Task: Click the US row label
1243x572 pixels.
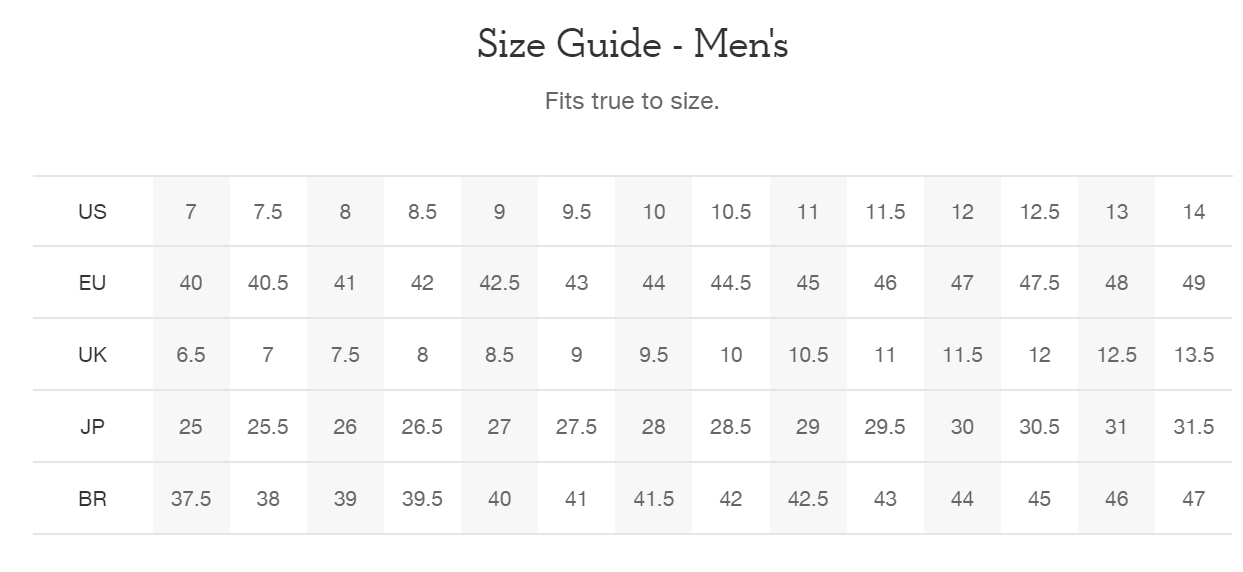Action: [x=92, y=212]
